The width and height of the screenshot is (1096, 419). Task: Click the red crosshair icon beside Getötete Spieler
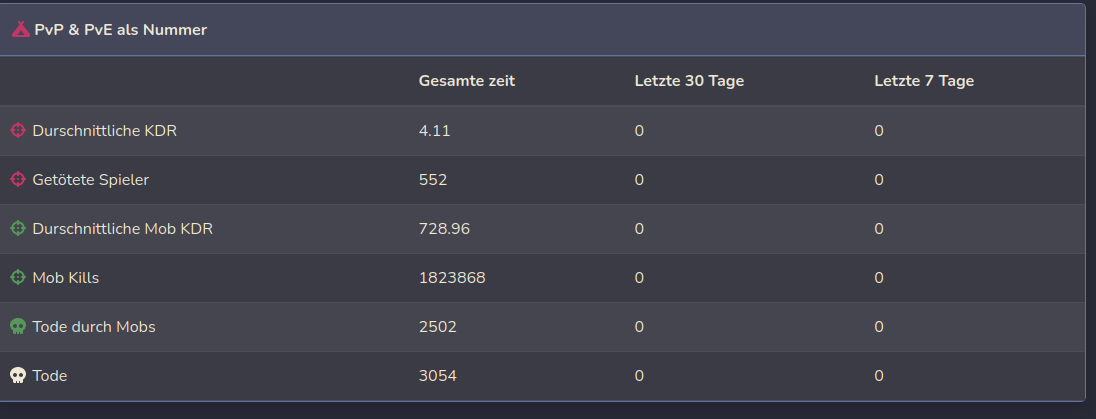tap(18, 180)
